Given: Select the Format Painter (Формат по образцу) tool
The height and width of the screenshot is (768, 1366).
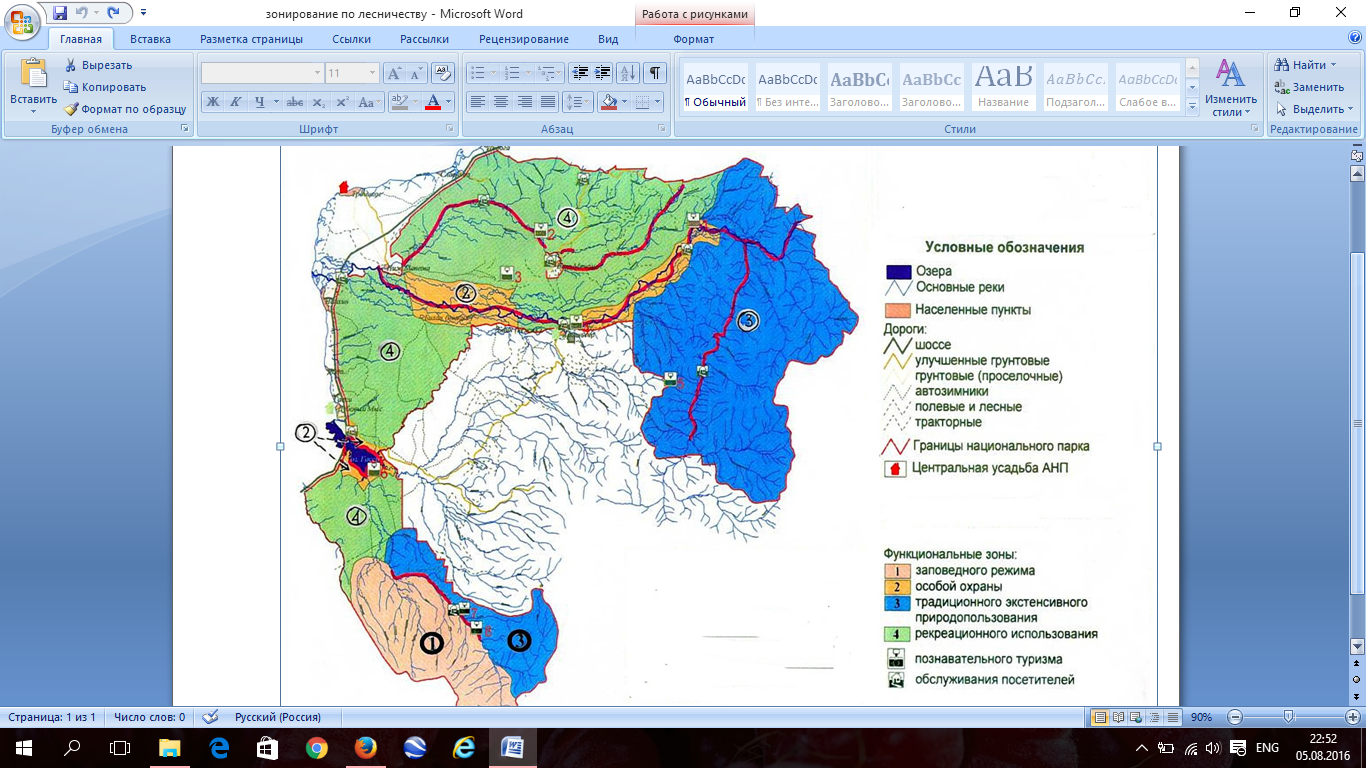Looking at the screenshot, I should 71,109.
